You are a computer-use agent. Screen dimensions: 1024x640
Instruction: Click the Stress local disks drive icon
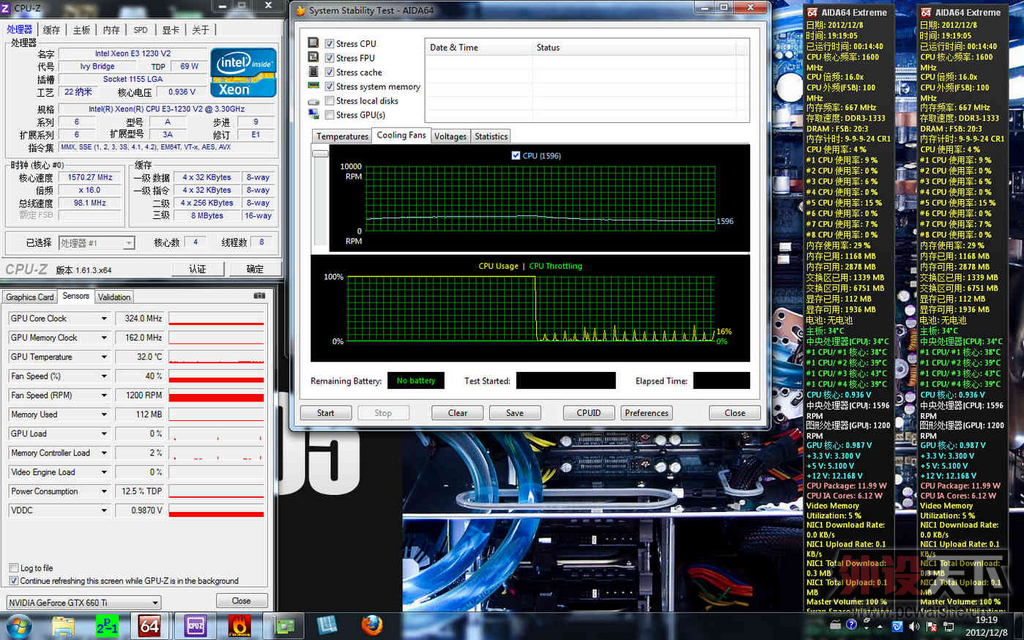pos(313,101)
